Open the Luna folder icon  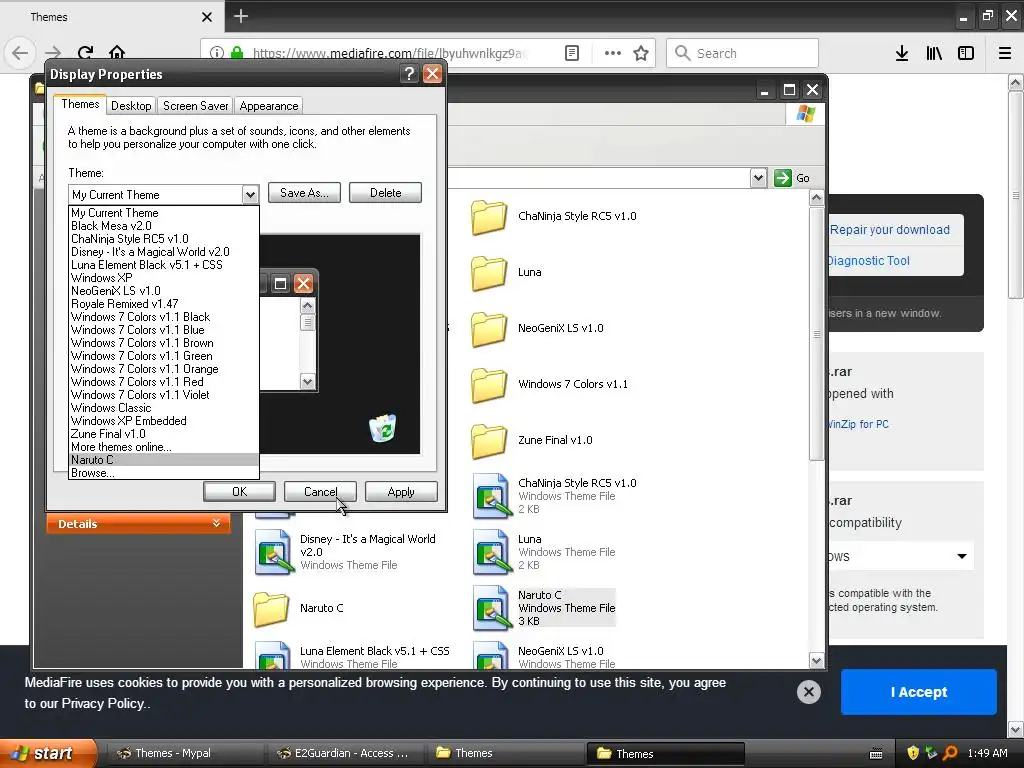pyautogui.click(x=488, y=272)
